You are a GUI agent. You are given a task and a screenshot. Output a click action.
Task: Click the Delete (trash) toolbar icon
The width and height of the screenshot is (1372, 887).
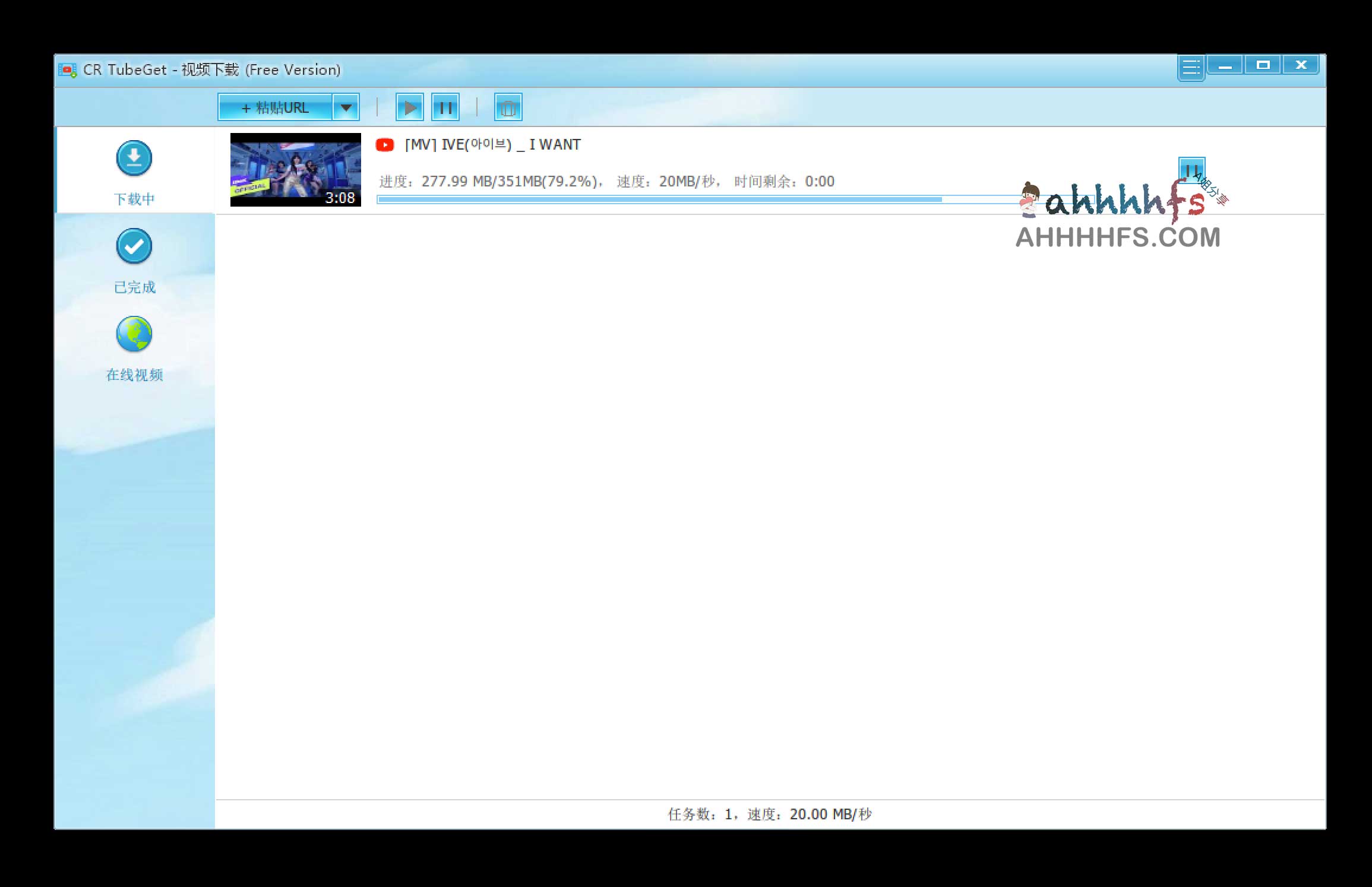pyautogui.click(x=508, y=107)
